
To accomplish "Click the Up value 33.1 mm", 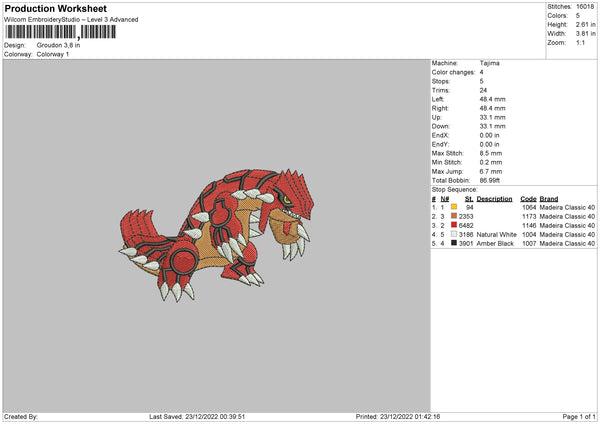I will pos(492,117).
